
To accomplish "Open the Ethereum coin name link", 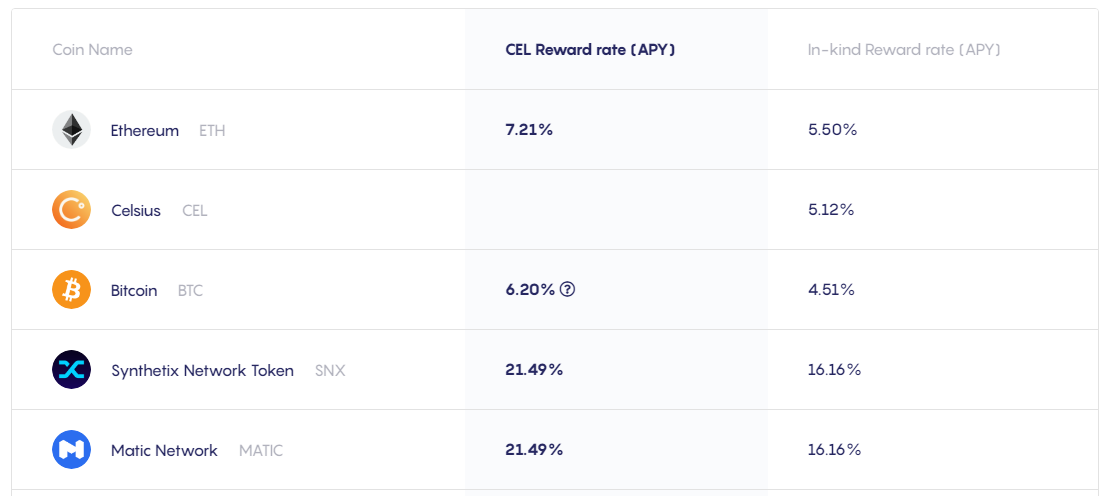I will coord(145,131).
